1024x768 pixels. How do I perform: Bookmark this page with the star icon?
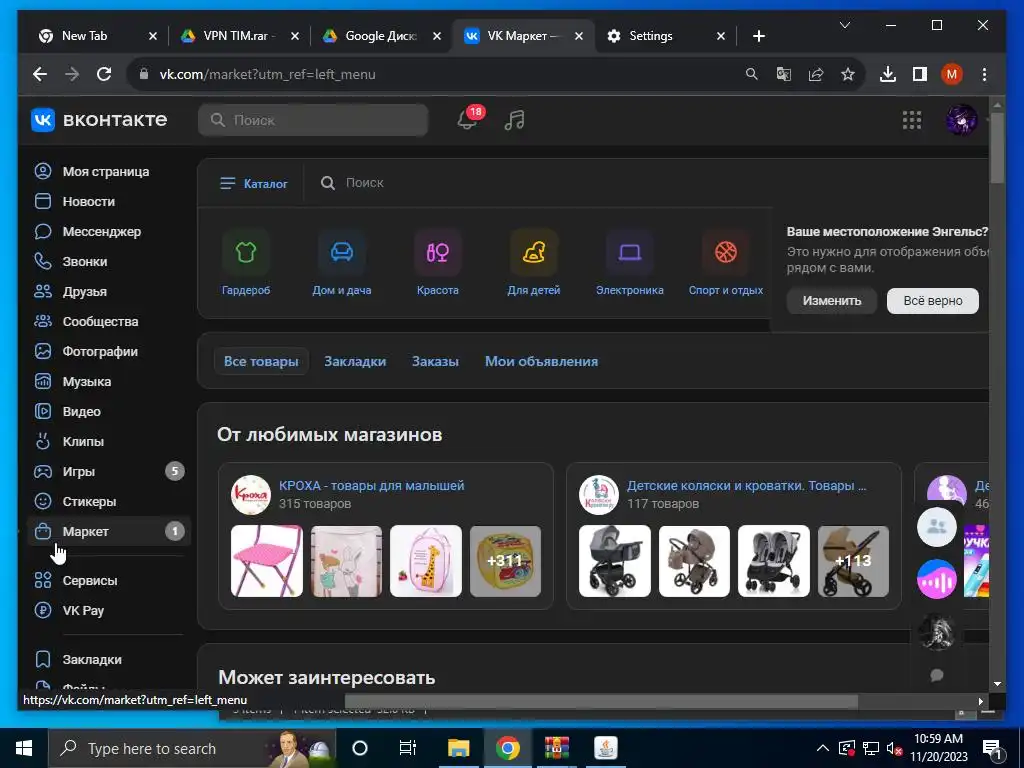pos(848,74)
